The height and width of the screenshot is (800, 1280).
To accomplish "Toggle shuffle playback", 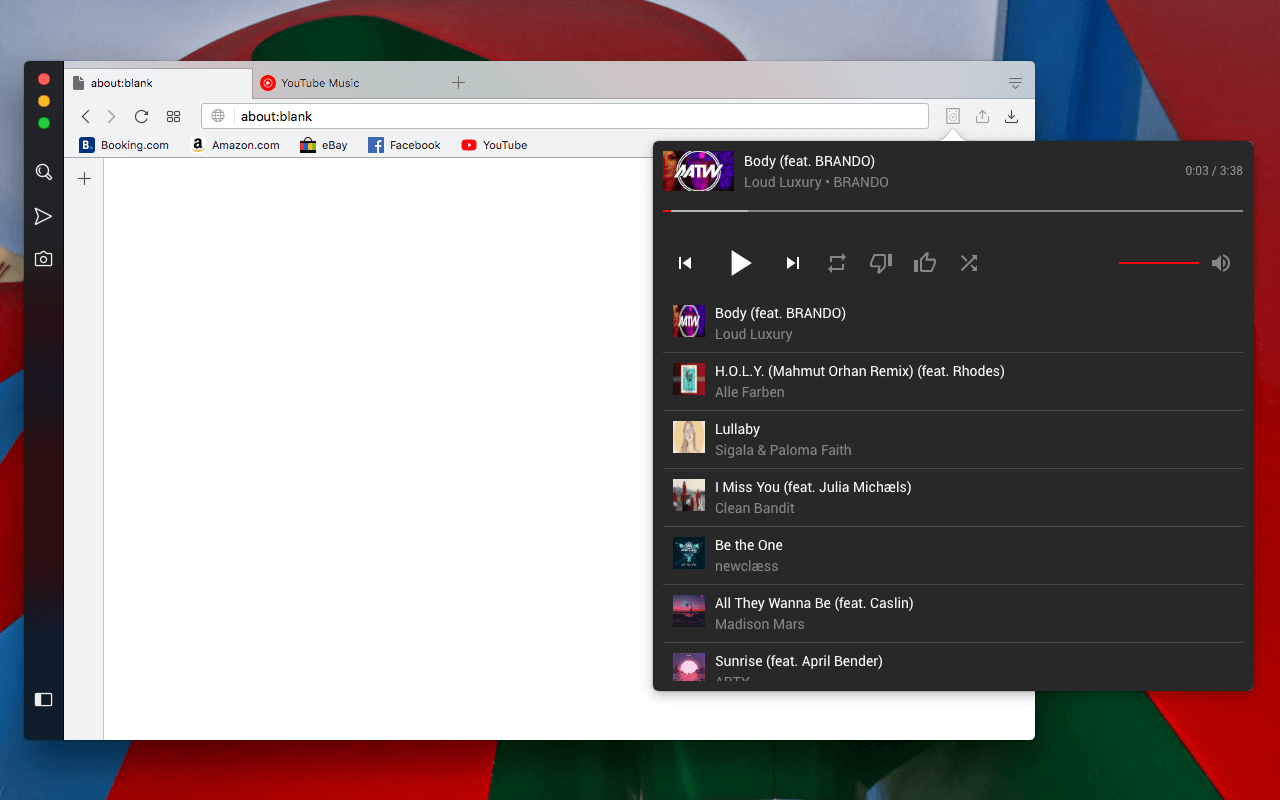I will [x=969, y=263].
